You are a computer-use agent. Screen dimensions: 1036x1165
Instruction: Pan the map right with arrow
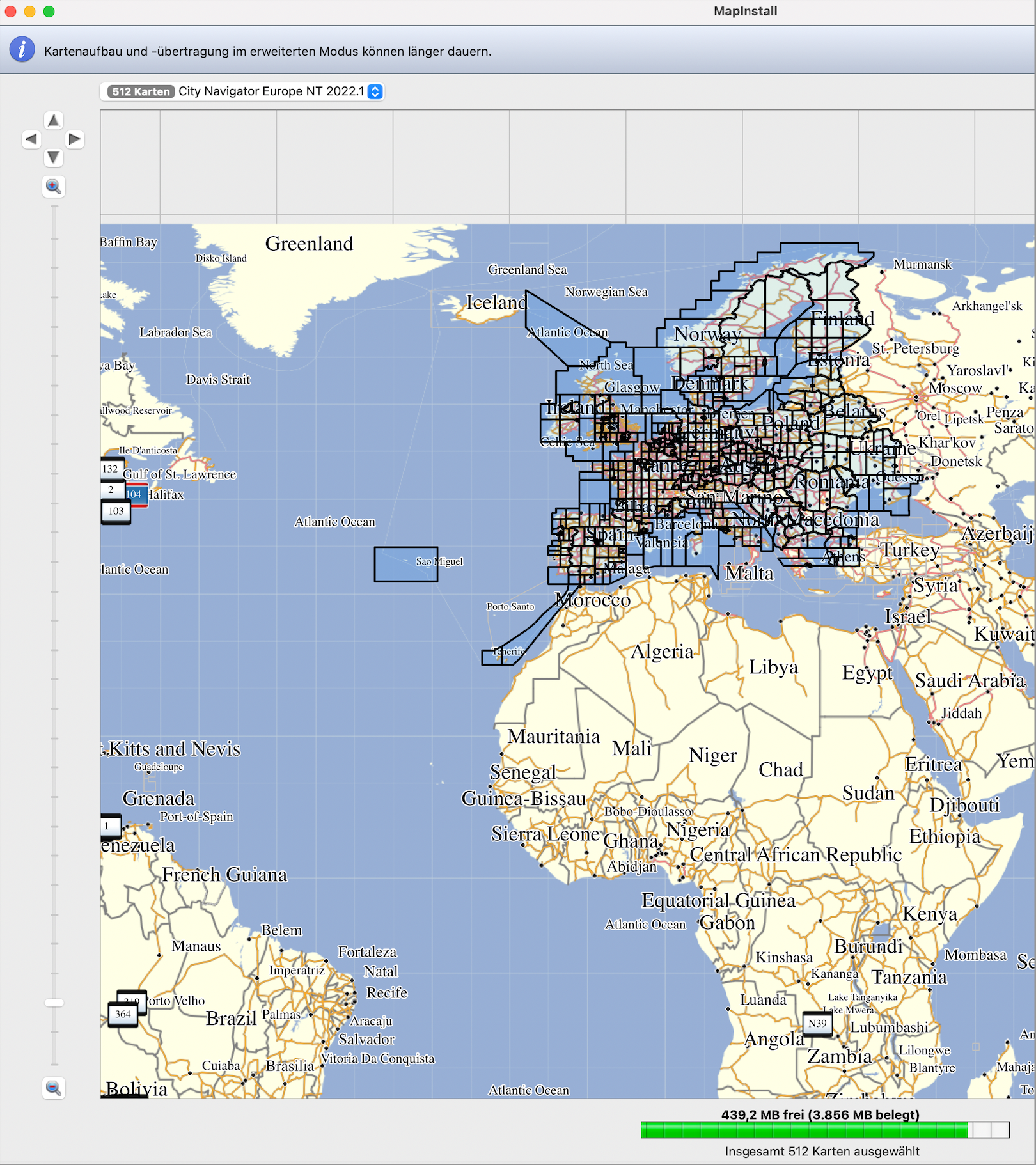click(x=75, y=139)
